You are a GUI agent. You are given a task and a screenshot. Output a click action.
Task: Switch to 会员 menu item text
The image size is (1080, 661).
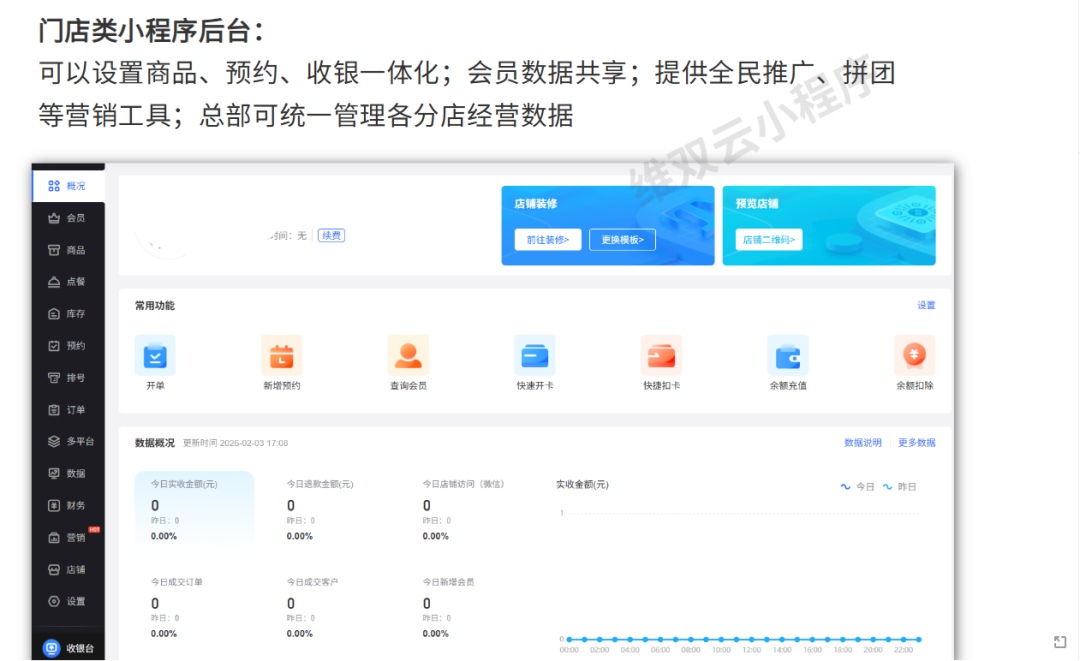click(x=76, y=218)
